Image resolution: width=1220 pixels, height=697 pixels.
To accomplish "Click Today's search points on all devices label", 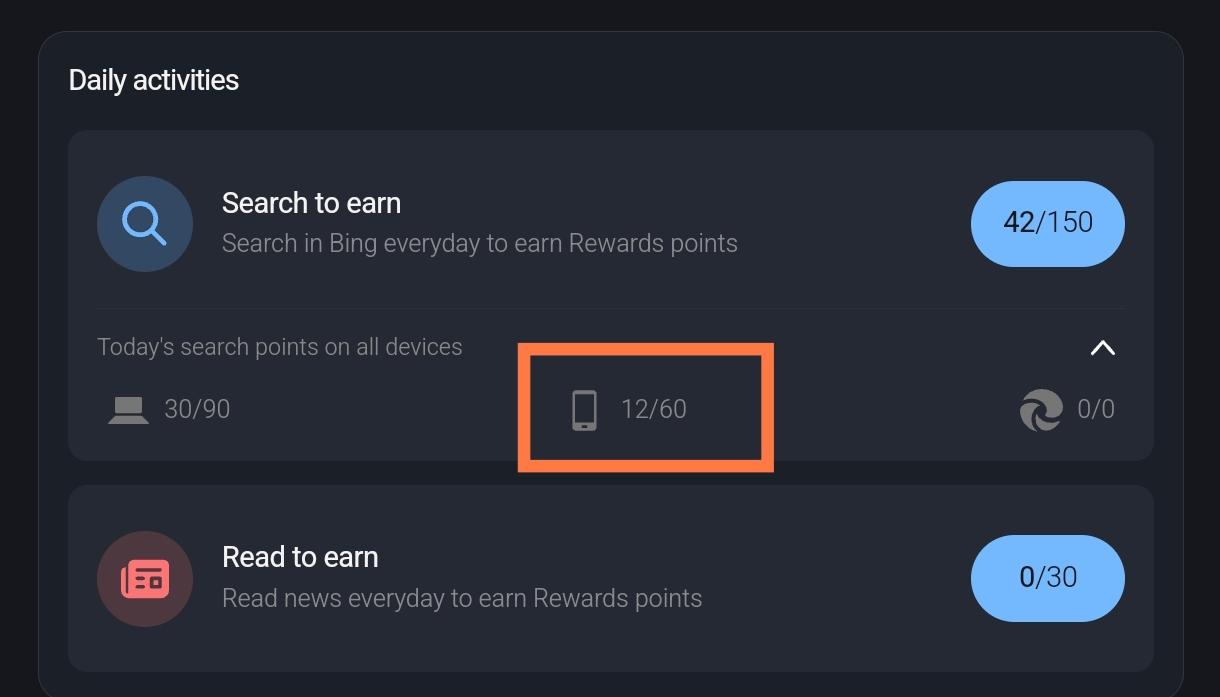I will pos(280,346).
